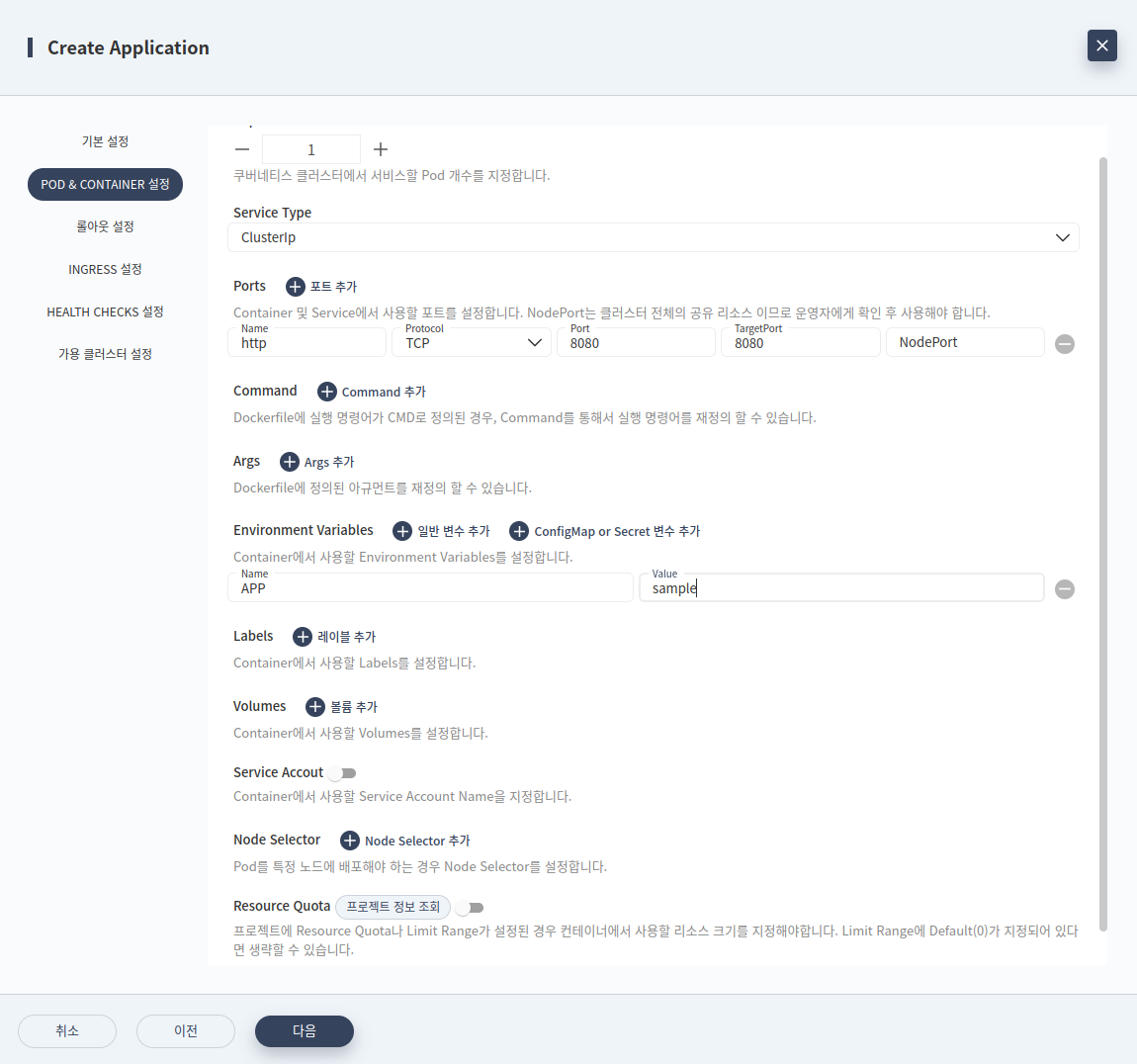
Task: Toggle the Resource Quota switch
Action: pos(470,908)
